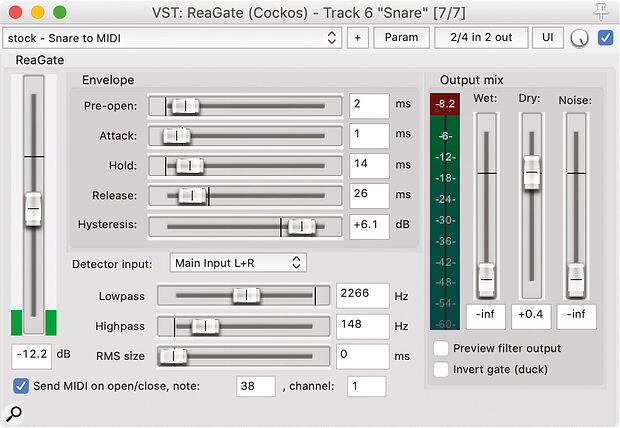Click the MIDI channel field showing 1
Screen dimensions: 620x428
pyautogui.click(x=366, y=386)
